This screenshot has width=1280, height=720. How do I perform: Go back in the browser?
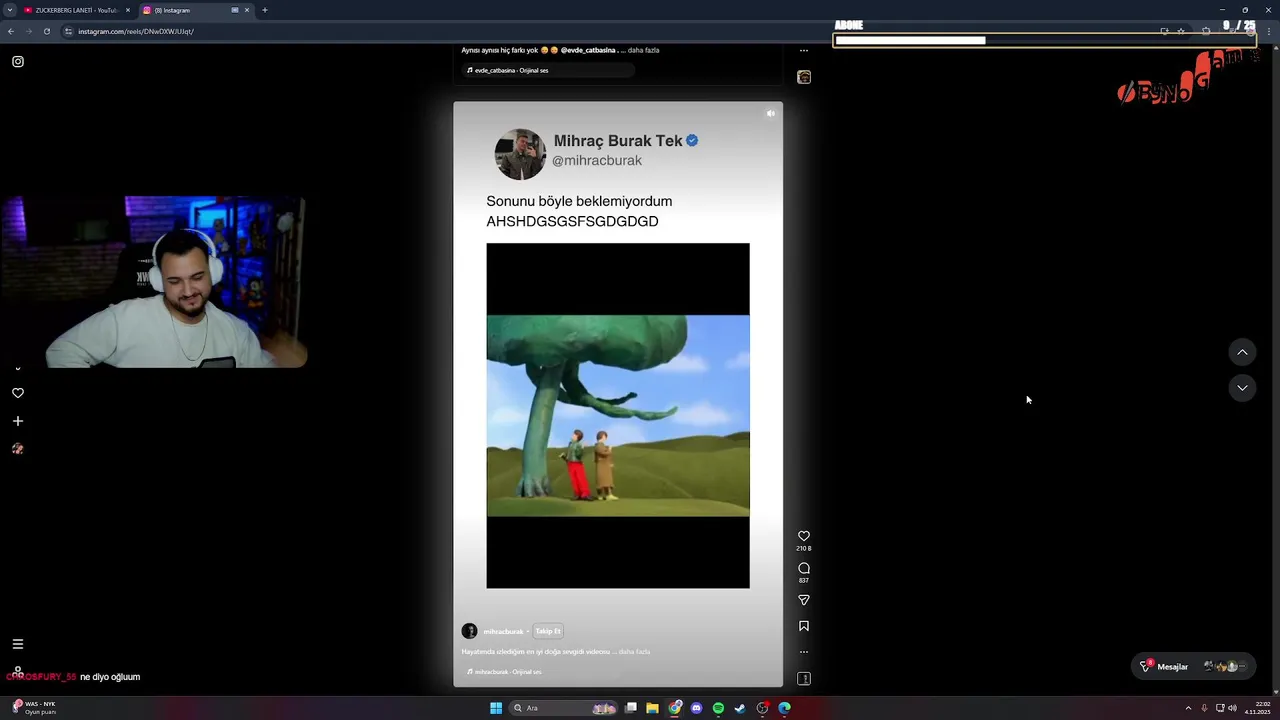point(11,31)
